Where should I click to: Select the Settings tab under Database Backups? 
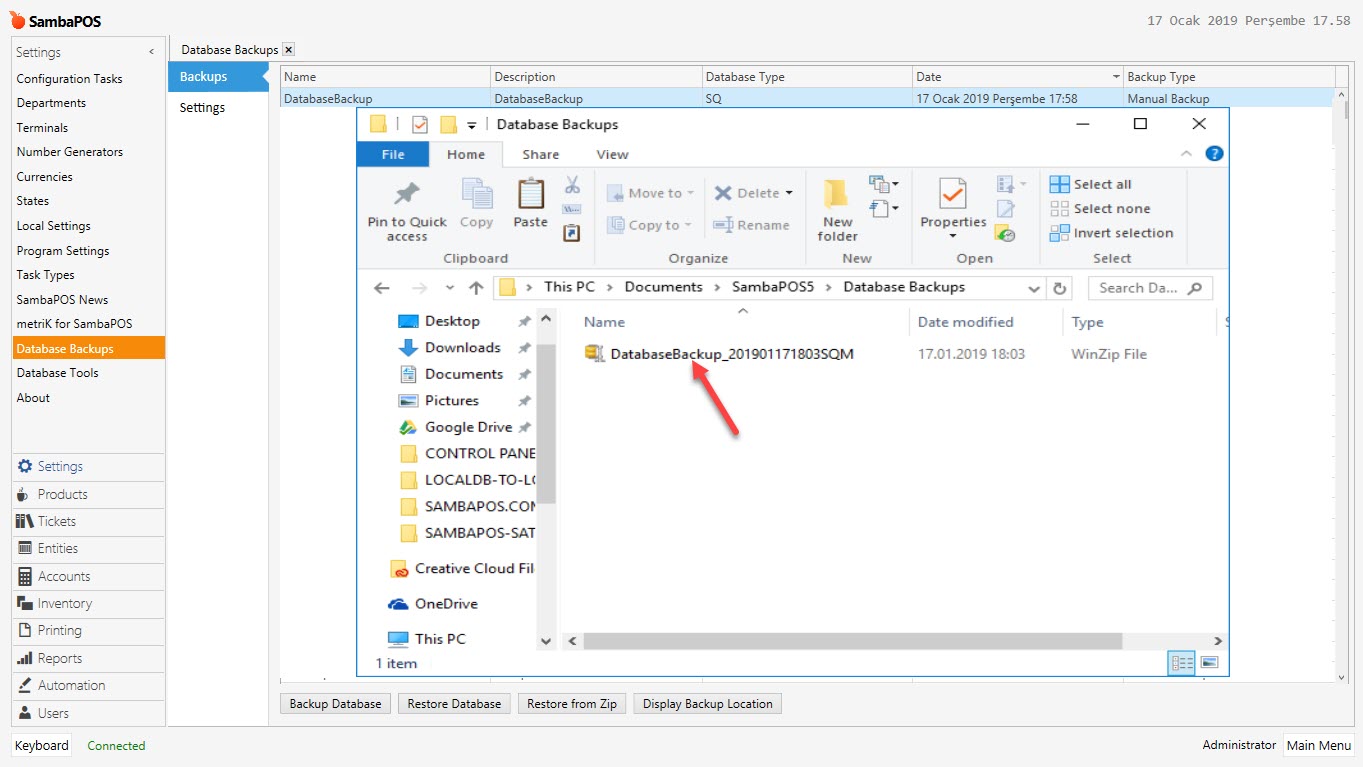point(202,107)
